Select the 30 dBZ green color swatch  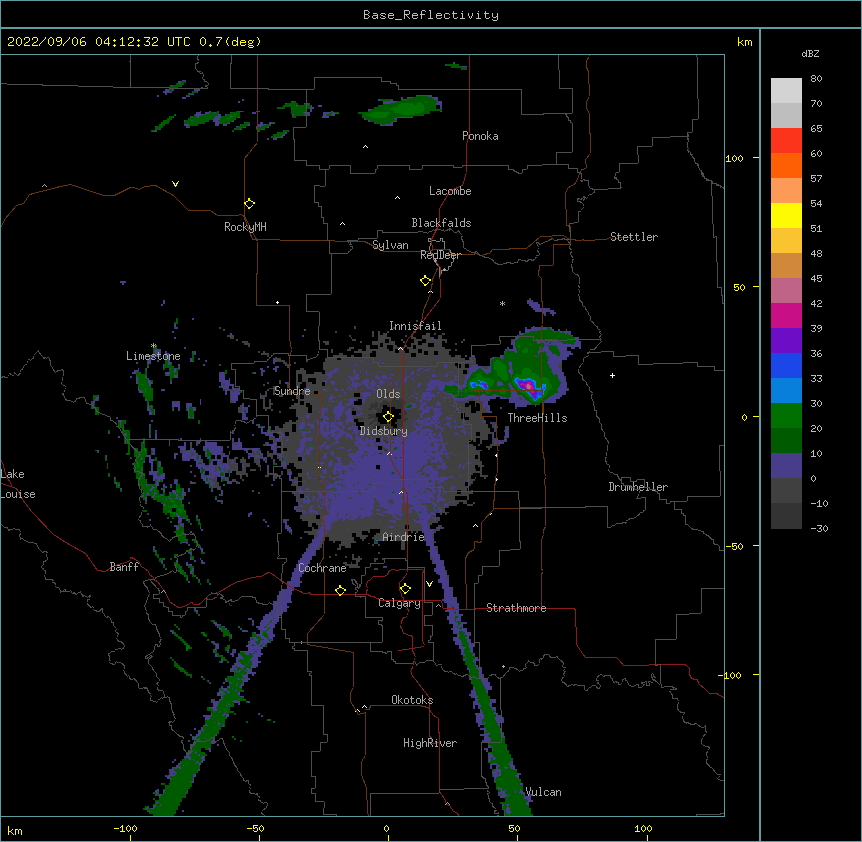coord(786,416)
